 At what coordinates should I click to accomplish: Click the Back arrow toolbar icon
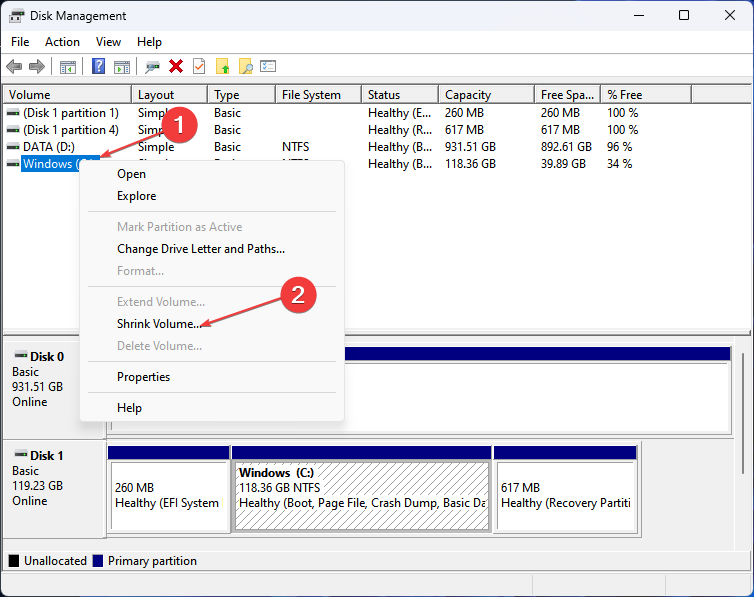(14, 66)
